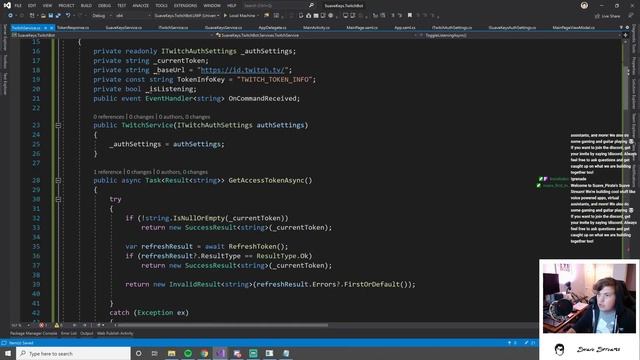Open the FILE menu
640x360 pixels.
click(x=18, y=6)
